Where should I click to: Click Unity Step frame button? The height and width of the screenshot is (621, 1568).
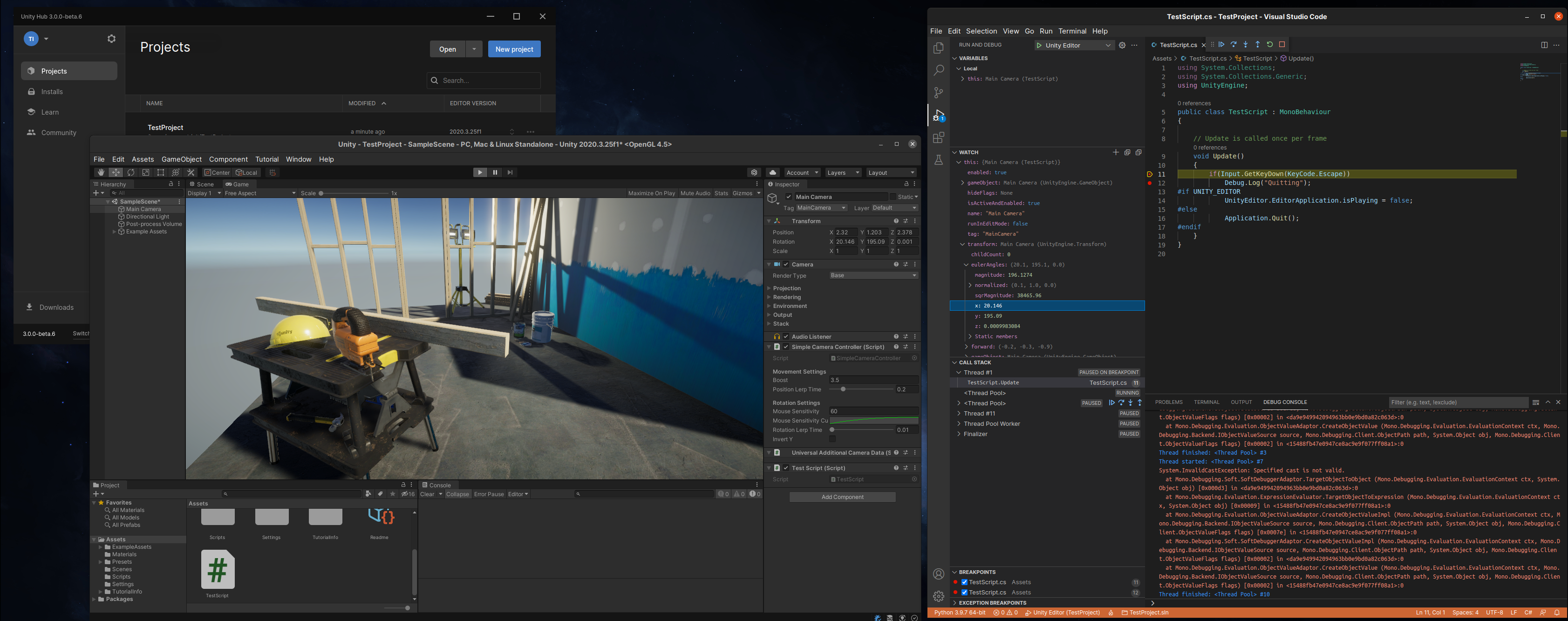[x=510, y=172]
